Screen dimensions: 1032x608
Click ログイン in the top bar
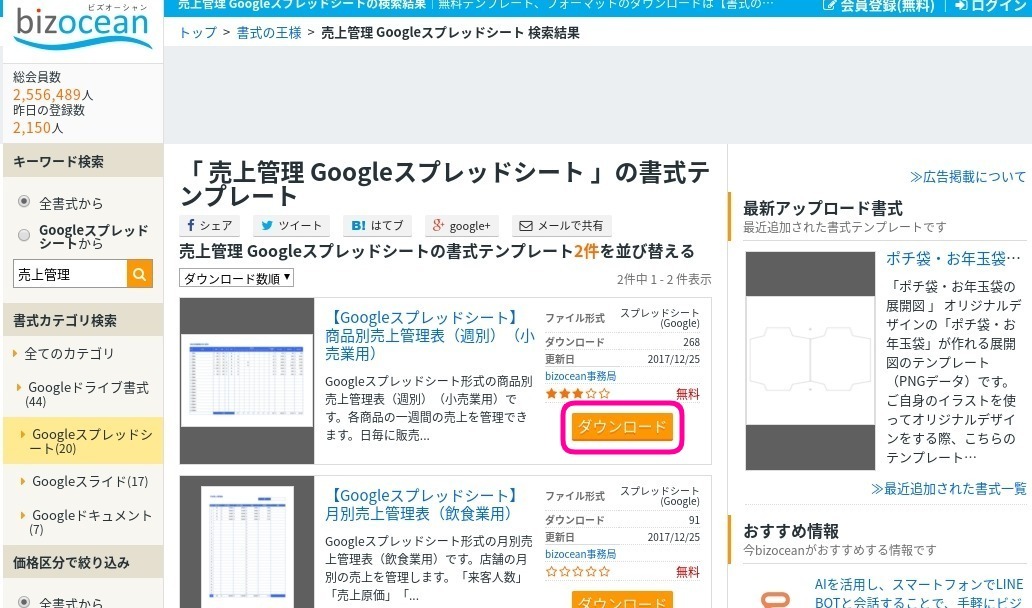pyautogui.click(x=990, y=6)
